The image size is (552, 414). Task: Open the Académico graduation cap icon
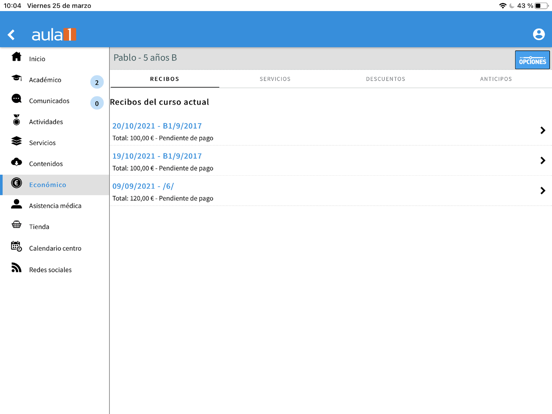pyautogui.click(x=16, y=78)
